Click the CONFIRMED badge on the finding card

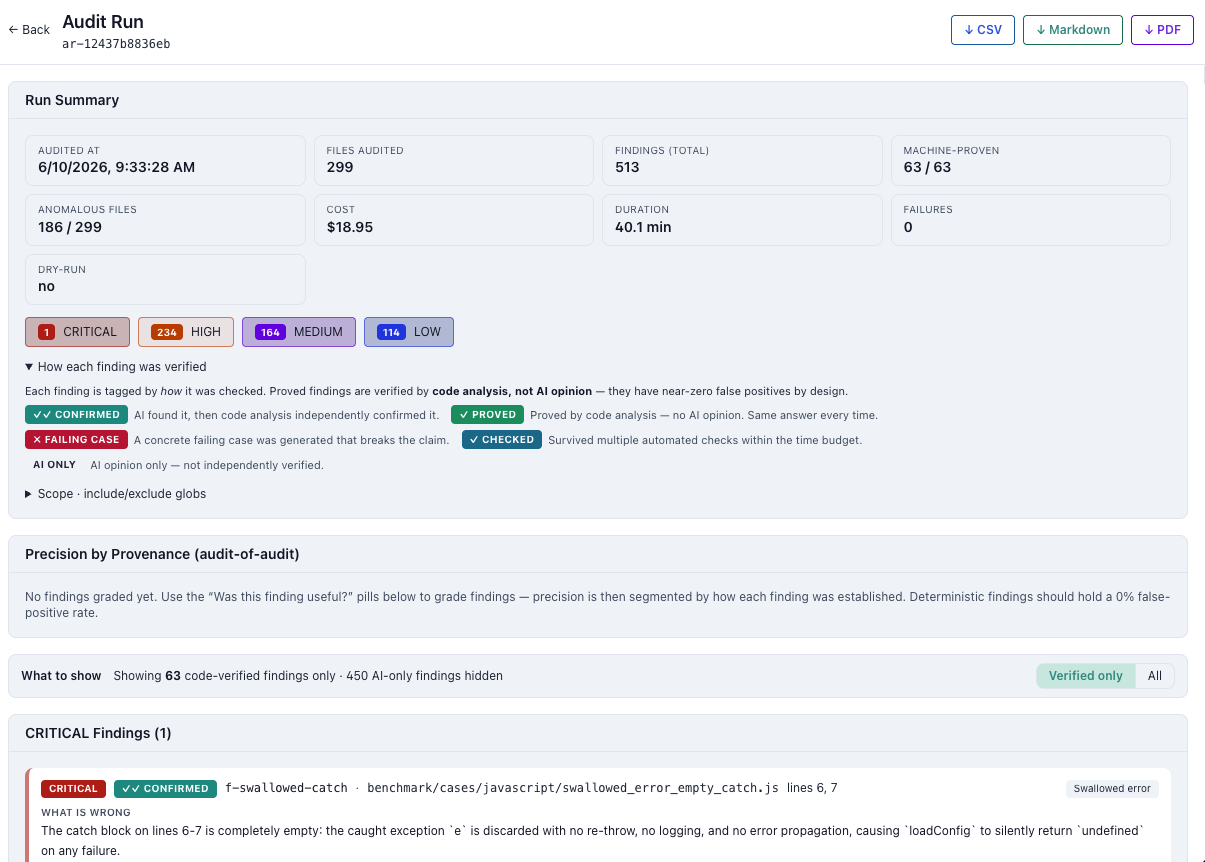tap(165, 789)
